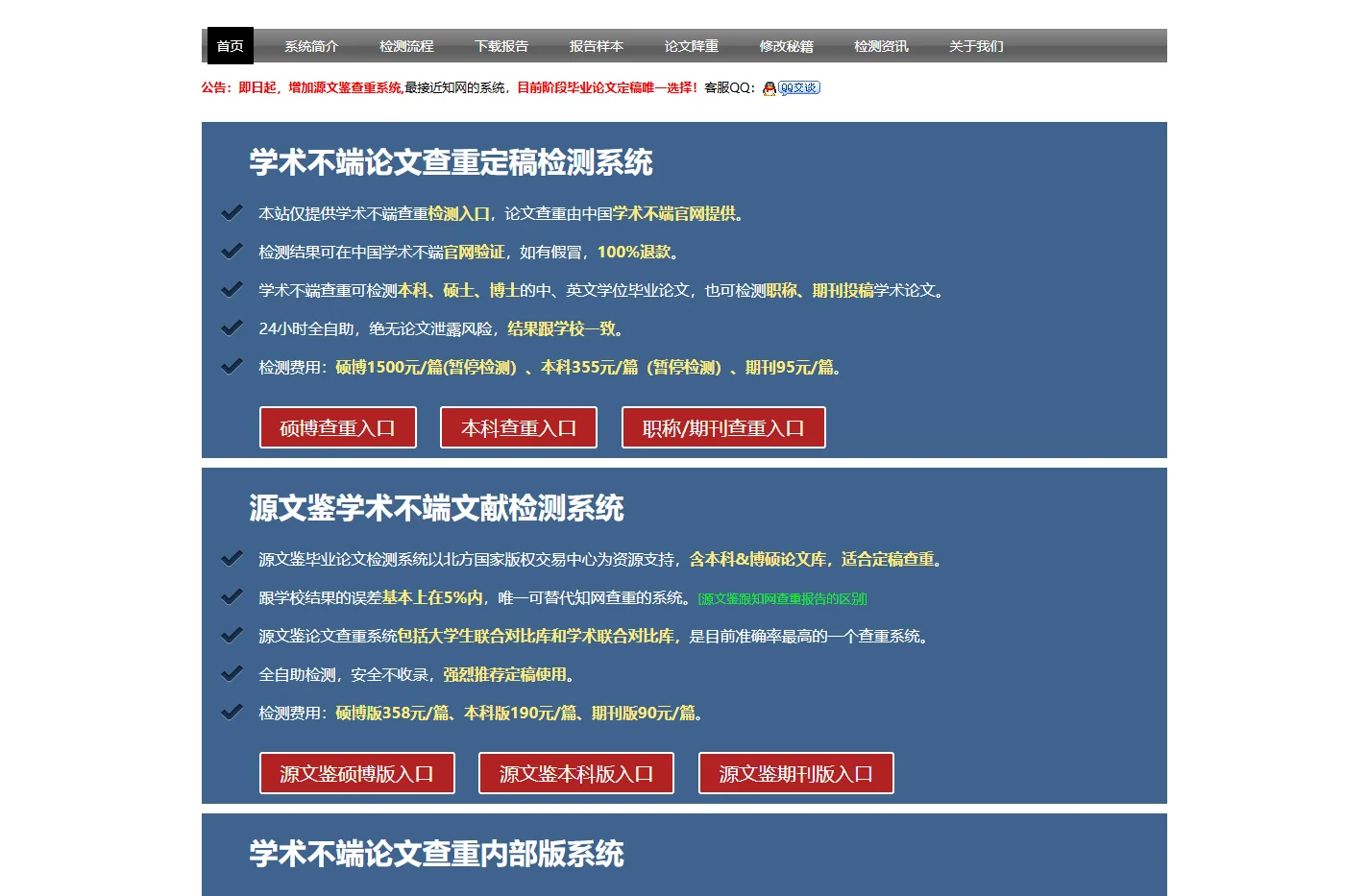Click the checkmark beside 检测结果可在中国学术不端官网验证

[x=232, y=251]
